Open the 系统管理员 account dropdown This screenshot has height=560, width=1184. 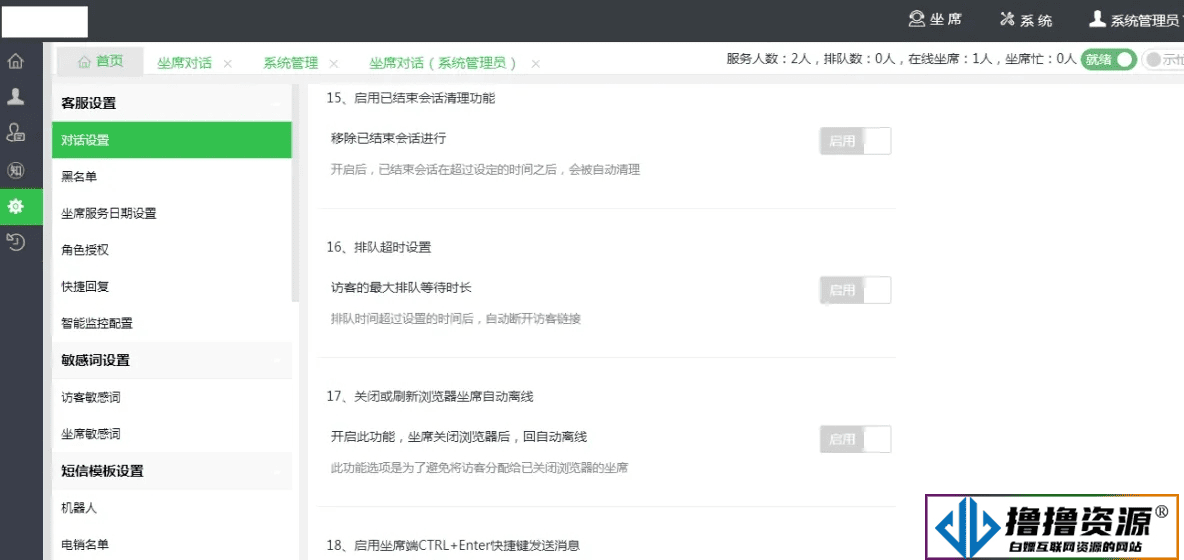point(1135,20)
